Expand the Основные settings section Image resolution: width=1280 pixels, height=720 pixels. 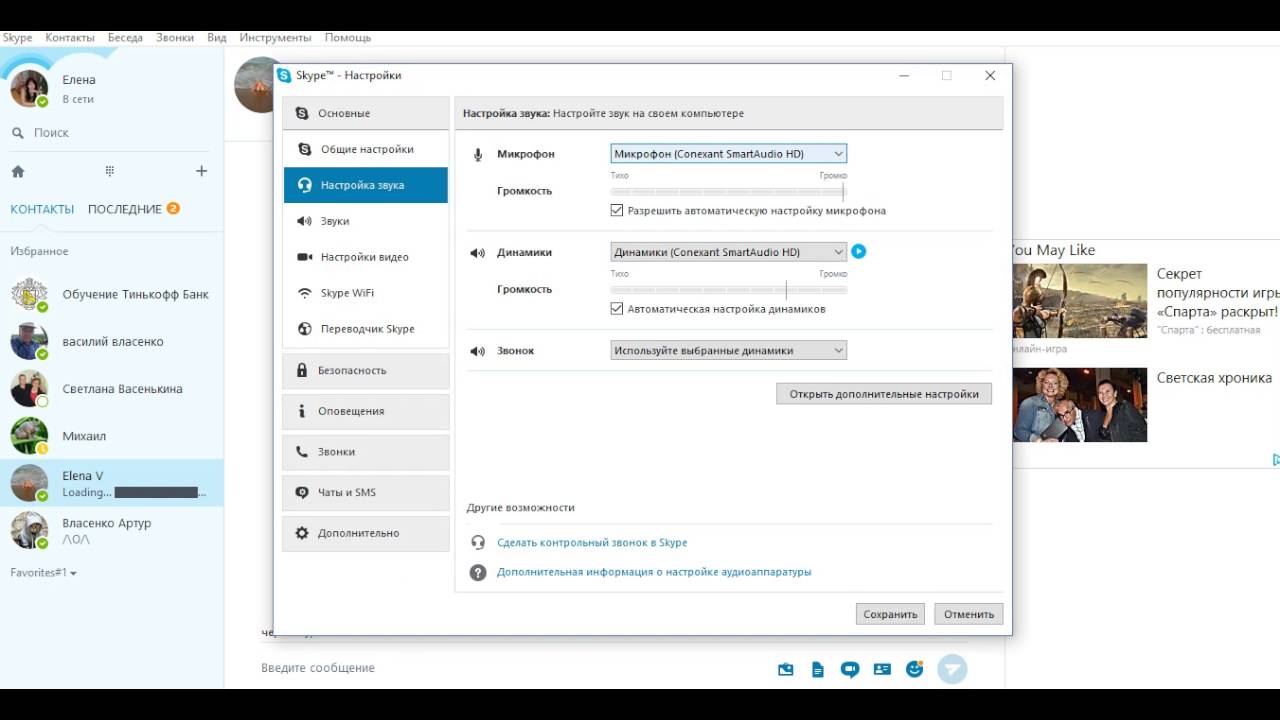(366, 113)
